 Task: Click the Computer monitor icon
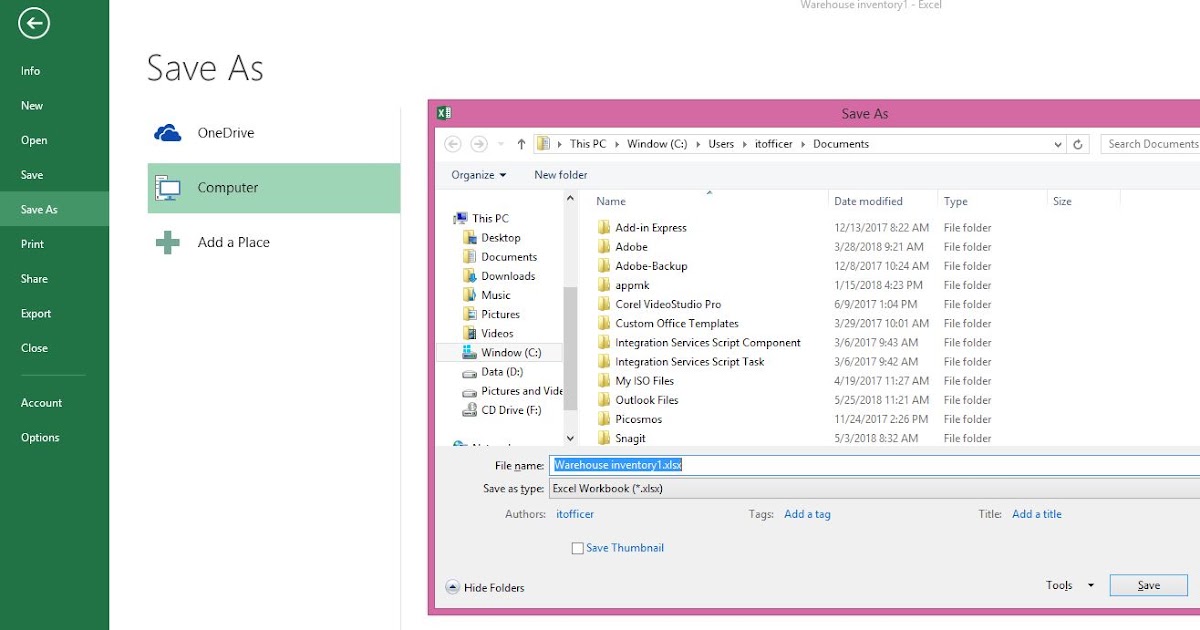coord(167,188)
